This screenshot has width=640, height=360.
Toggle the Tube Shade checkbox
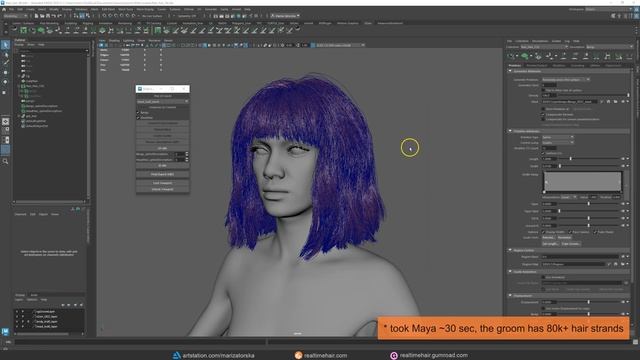pyautogui.click(x=595, y=232)
